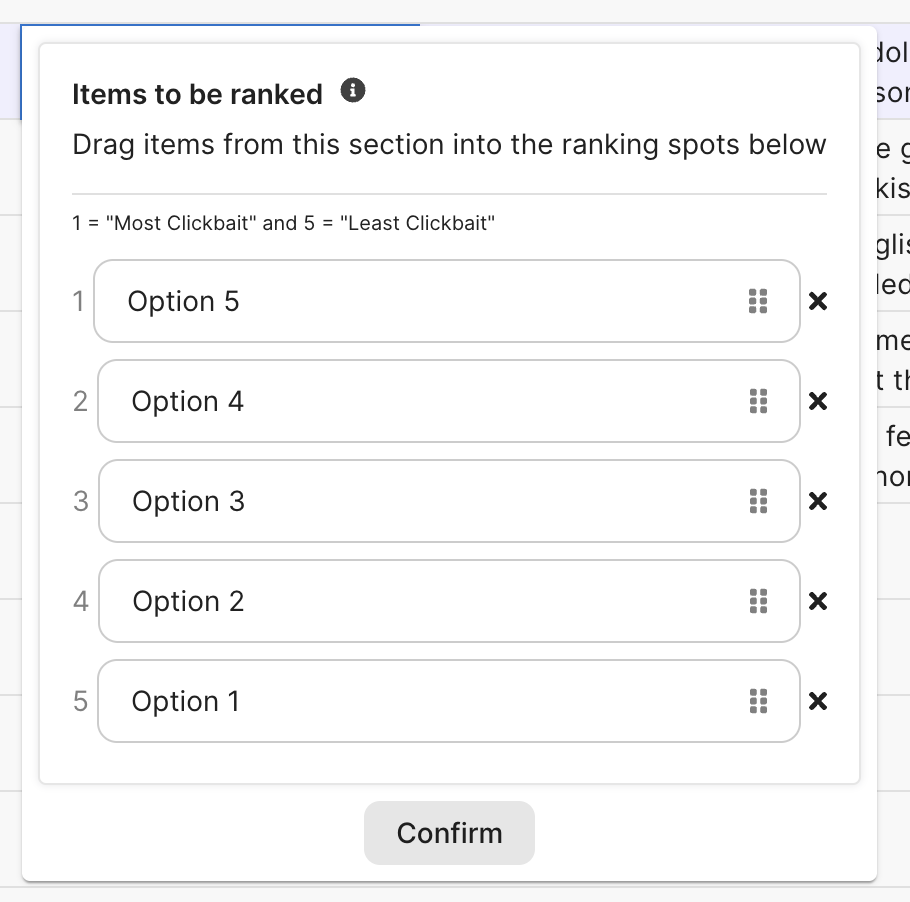The width and height of the screenshot is (910, 902).
Task: Click the drag items instruction text
Action: [449, 145]
